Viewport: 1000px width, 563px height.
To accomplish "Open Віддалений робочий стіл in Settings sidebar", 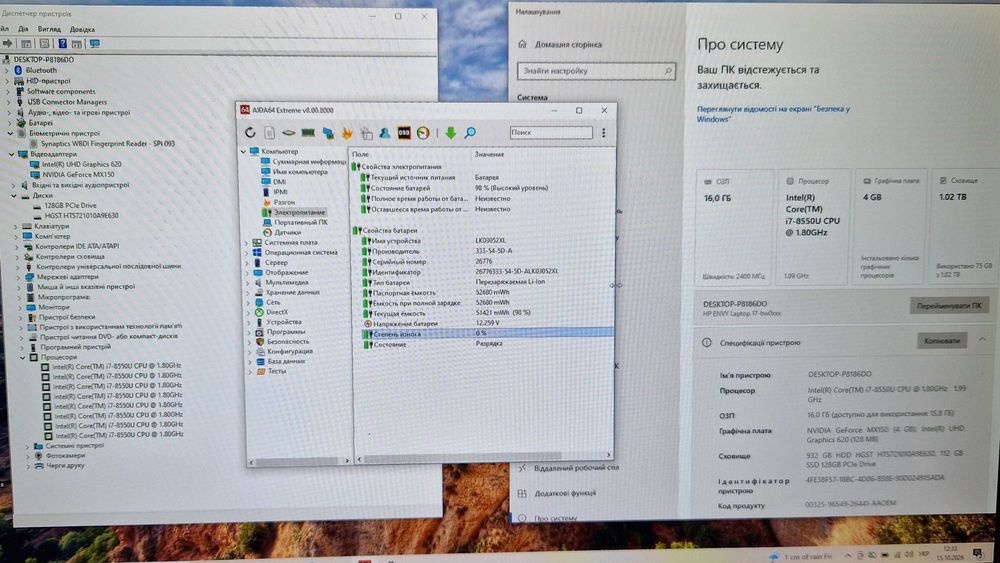I will [577, 467].
